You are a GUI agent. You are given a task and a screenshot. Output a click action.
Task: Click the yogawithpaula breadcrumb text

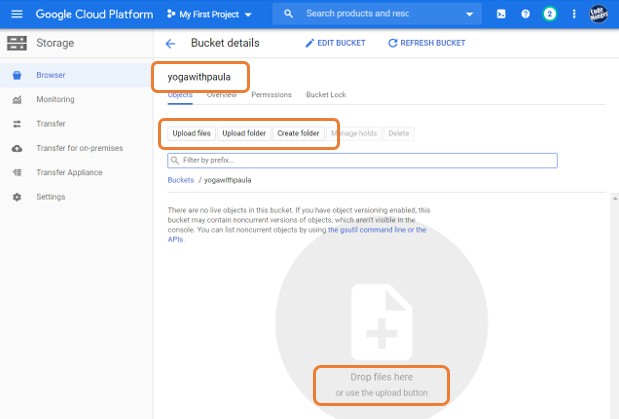[x=227, y=180]
